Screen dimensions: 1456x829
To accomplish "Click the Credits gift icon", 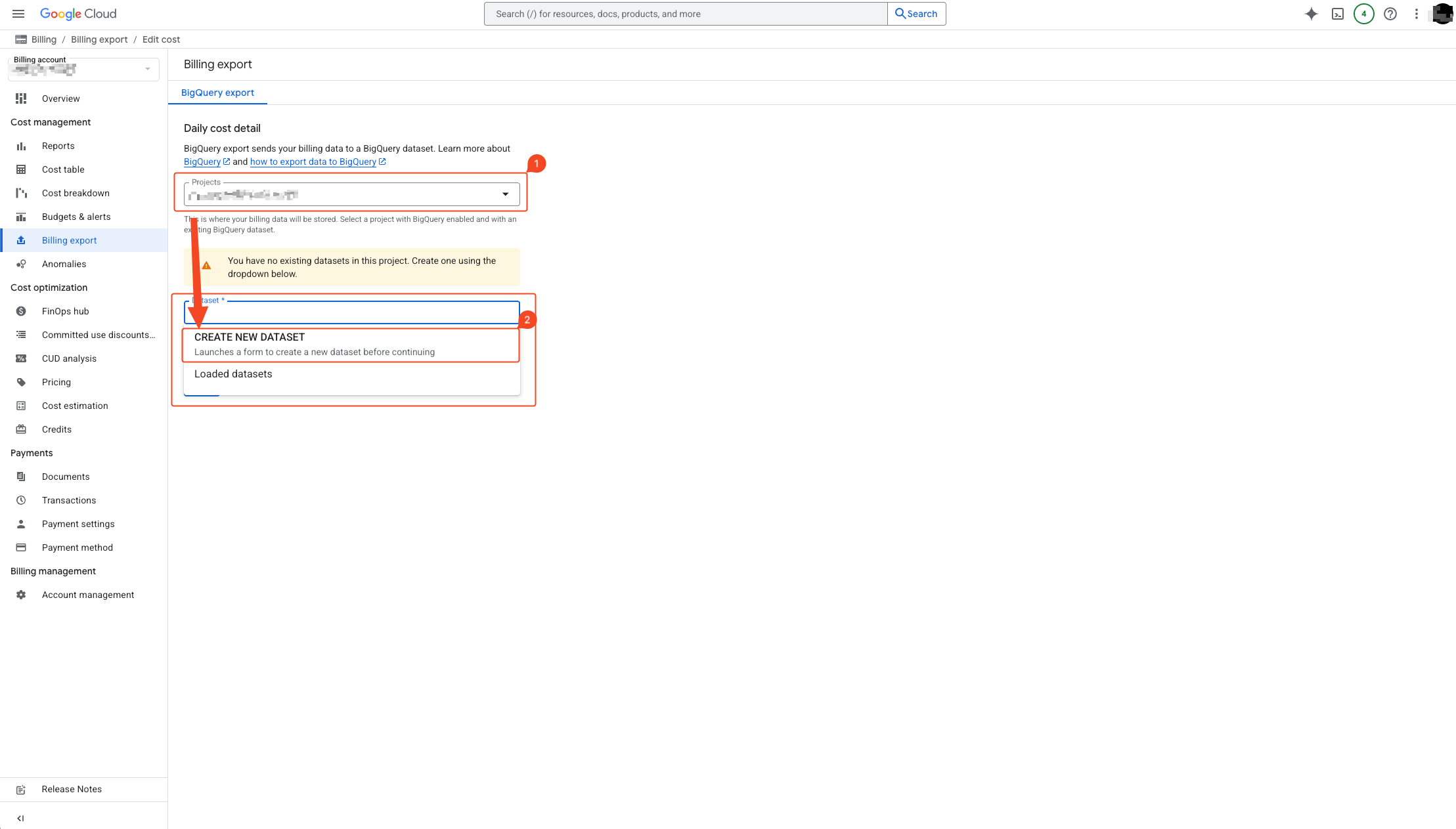I will (x=21, y=429).
